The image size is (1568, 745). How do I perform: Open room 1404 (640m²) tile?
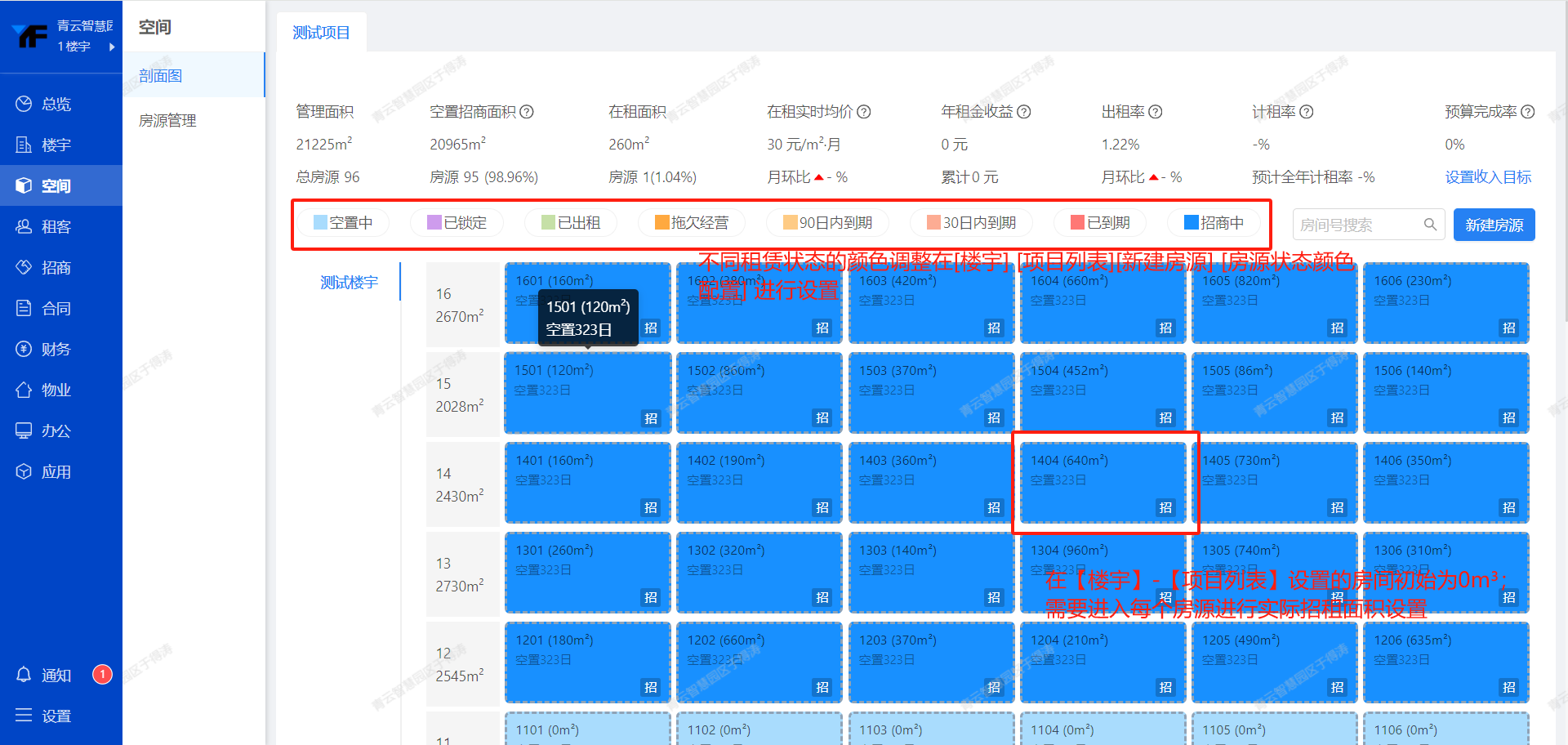coord(1102,483)
